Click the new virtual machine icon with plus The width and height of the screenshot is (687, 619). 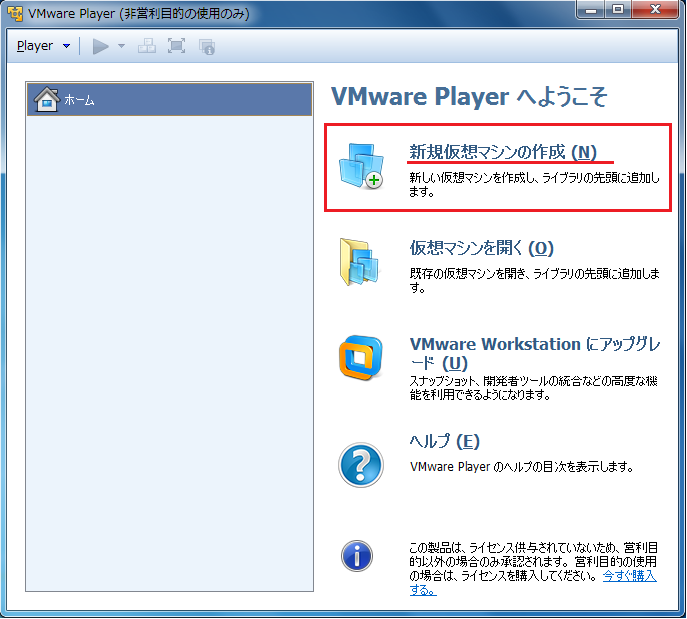(360, 166)
